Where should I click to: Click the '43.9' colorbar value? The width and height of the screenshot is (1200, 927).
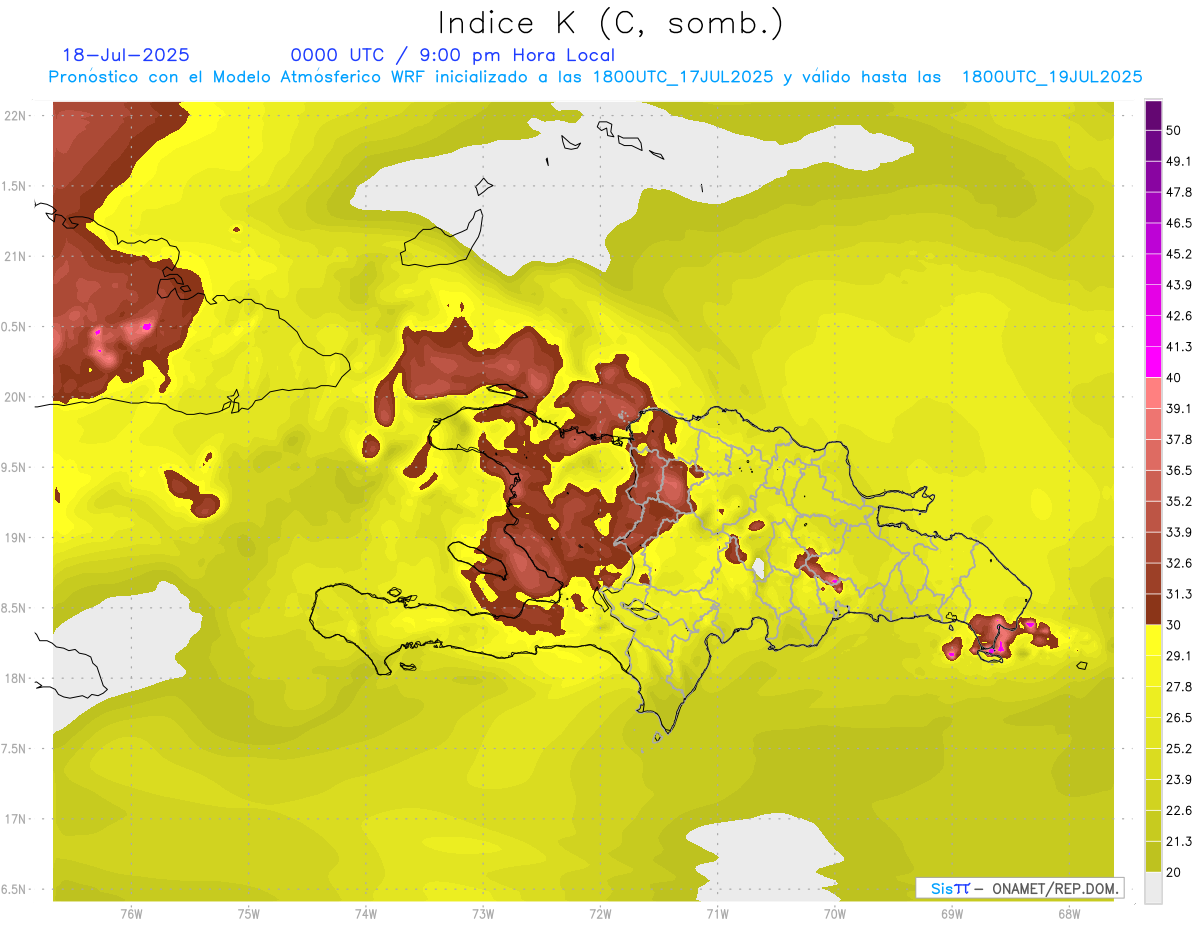tap(1179, 285)
